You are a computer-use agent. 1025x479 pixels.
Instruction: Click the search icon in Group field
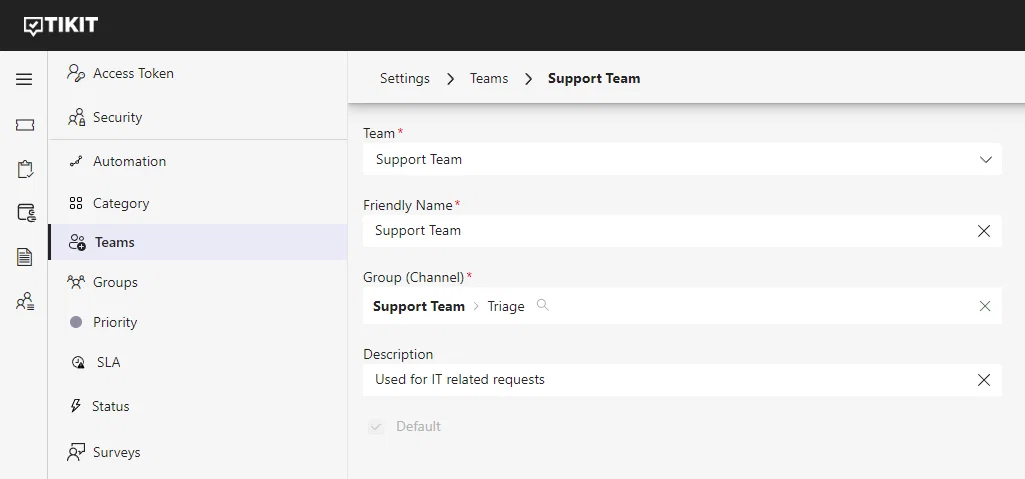coord(542,305)
